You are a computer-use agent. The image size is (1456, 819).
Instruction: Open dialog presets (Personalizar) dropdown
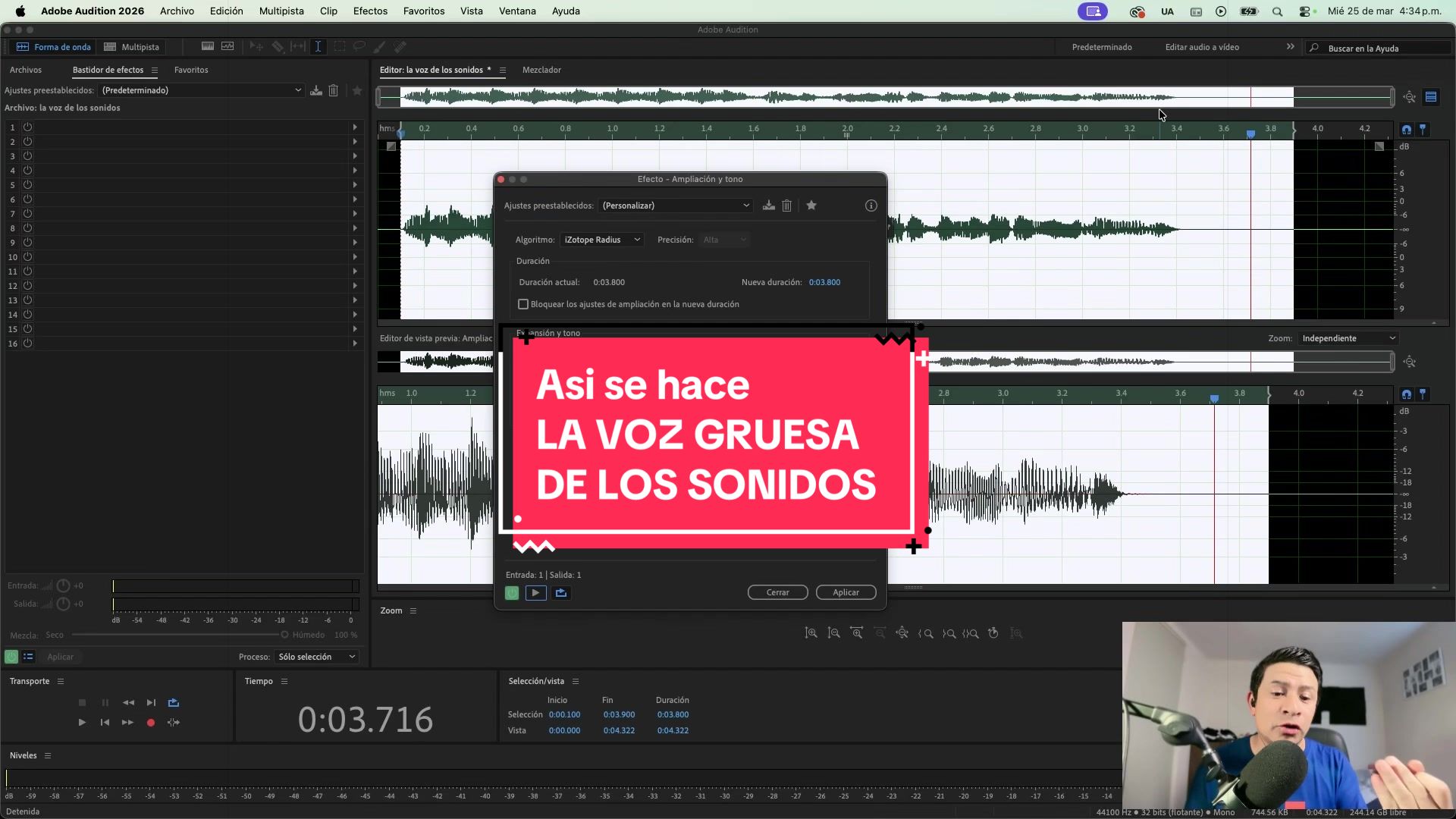click(676, 206)
